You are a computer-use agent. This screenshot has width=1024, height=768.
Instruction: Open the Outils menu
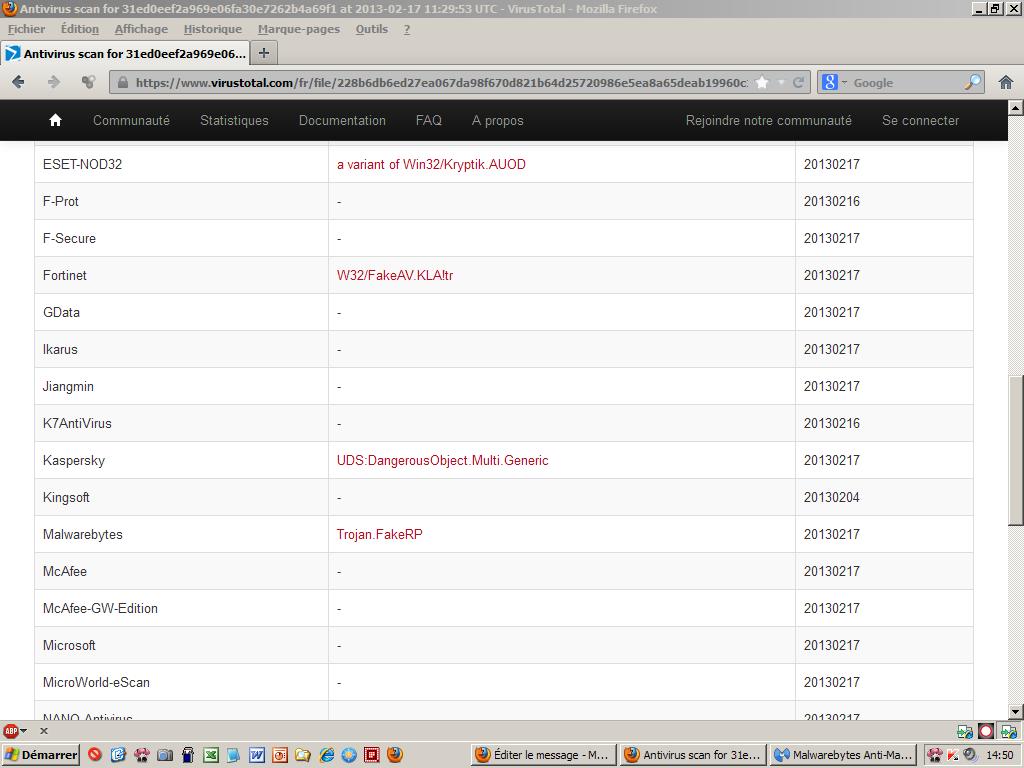click(x=372, y=29)
